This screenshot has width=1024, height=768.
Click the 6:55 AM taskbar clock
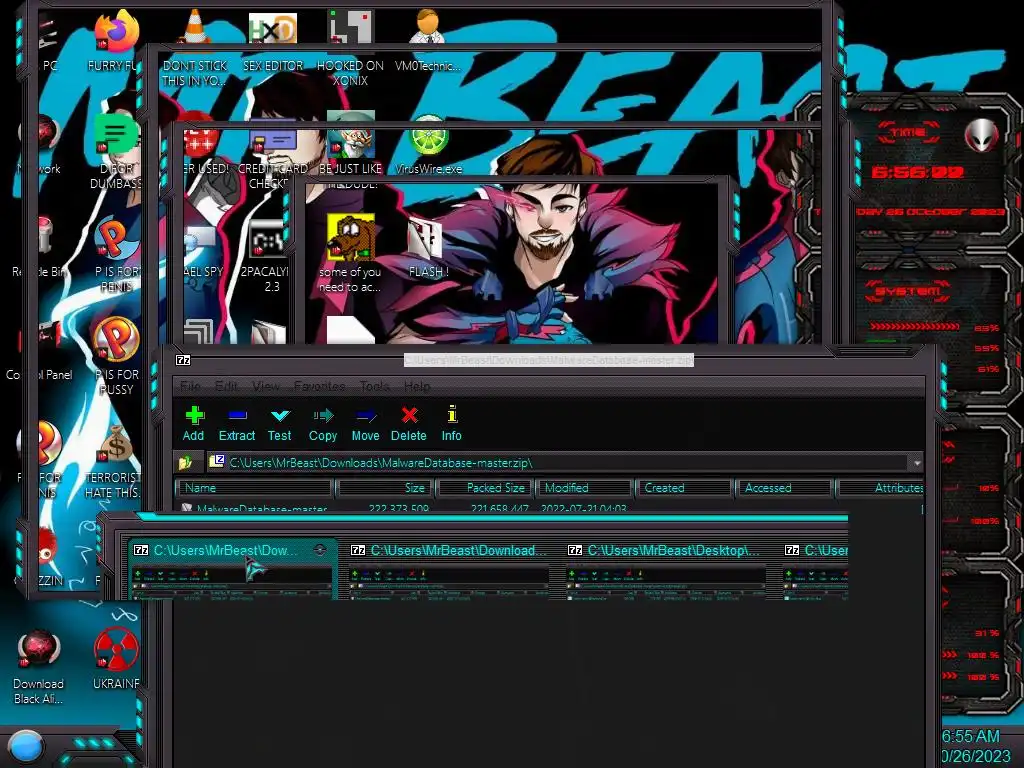pyautogui.click(x=970, y=737)
